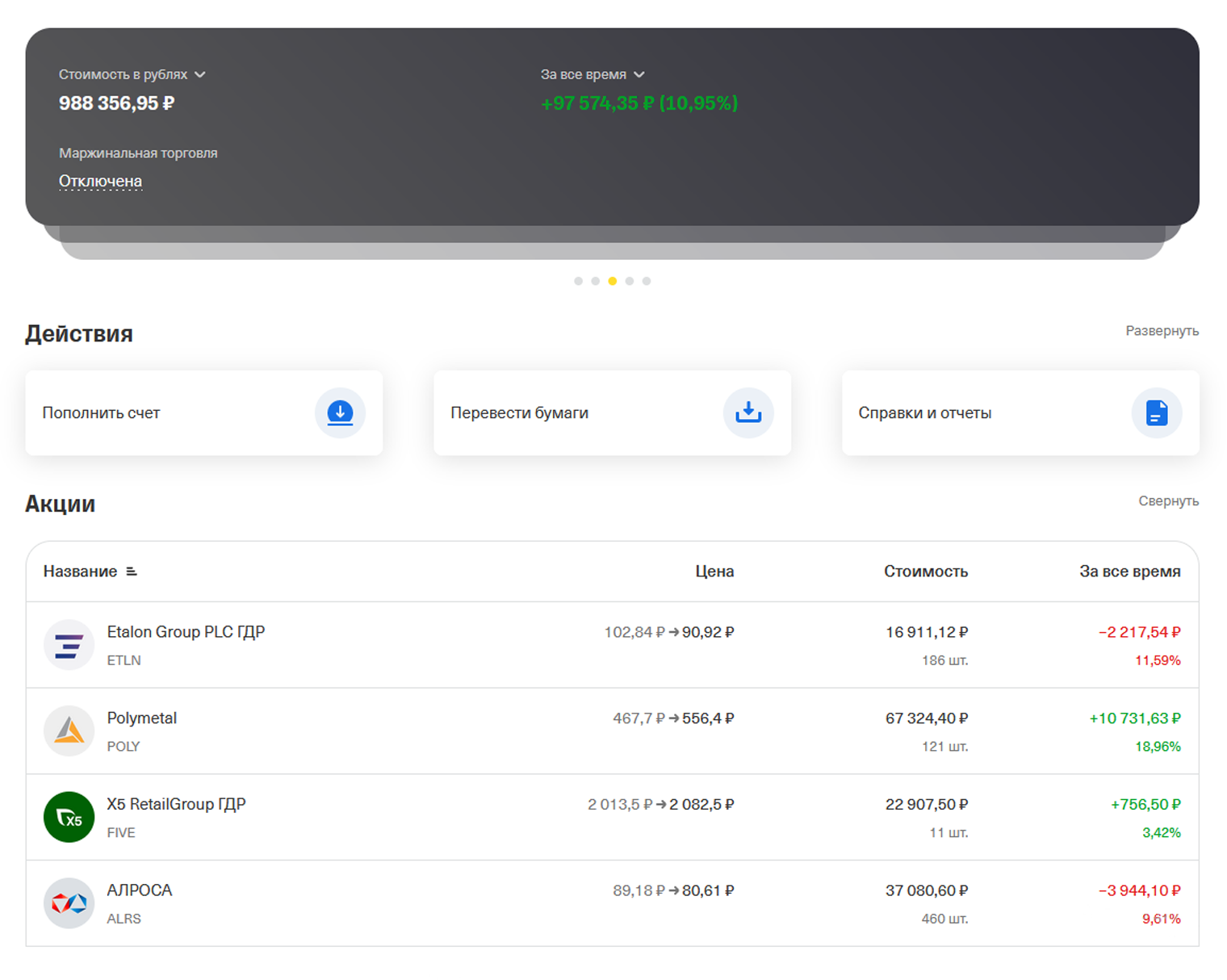Click the 121 шт. quantity

(x=945, y=747)
